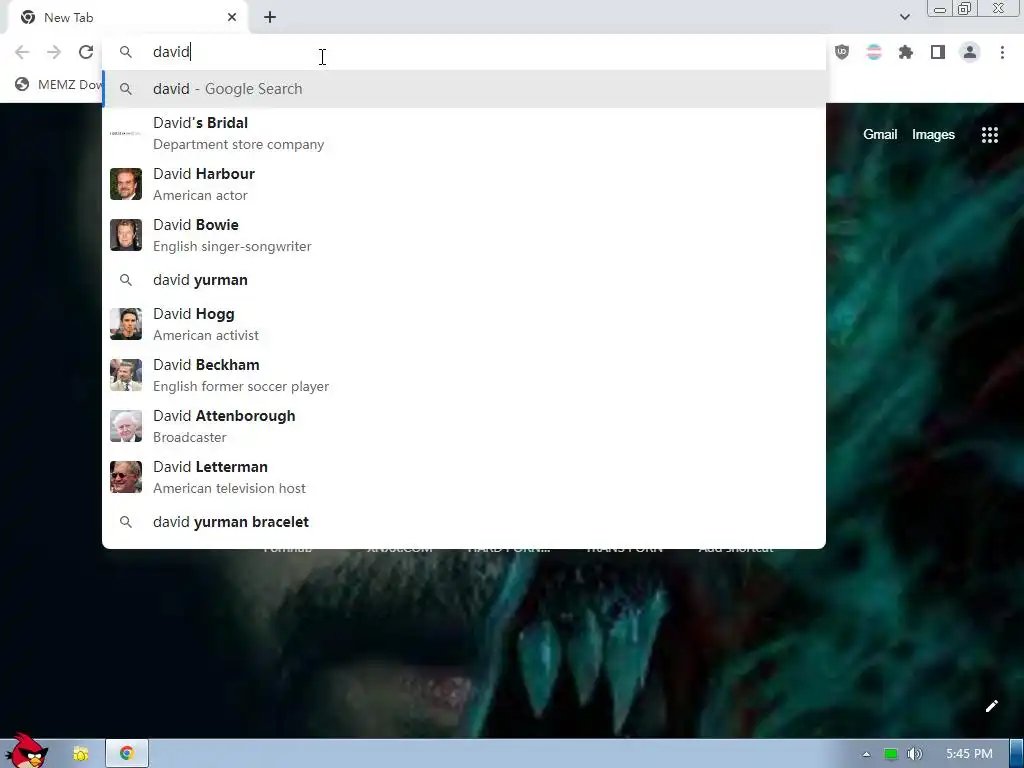Open the MEMZ Dow bookmark

[59, 84]
